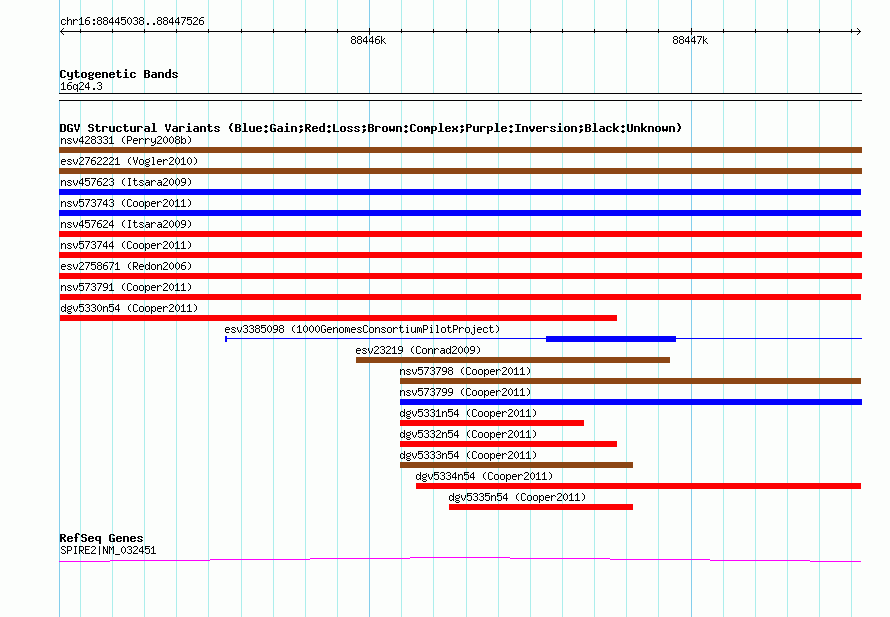Click the dgv5334n54 (Cooper2011) red bar
The width and height of the screenshot is (890, 617).
click(x=639, y=486)
